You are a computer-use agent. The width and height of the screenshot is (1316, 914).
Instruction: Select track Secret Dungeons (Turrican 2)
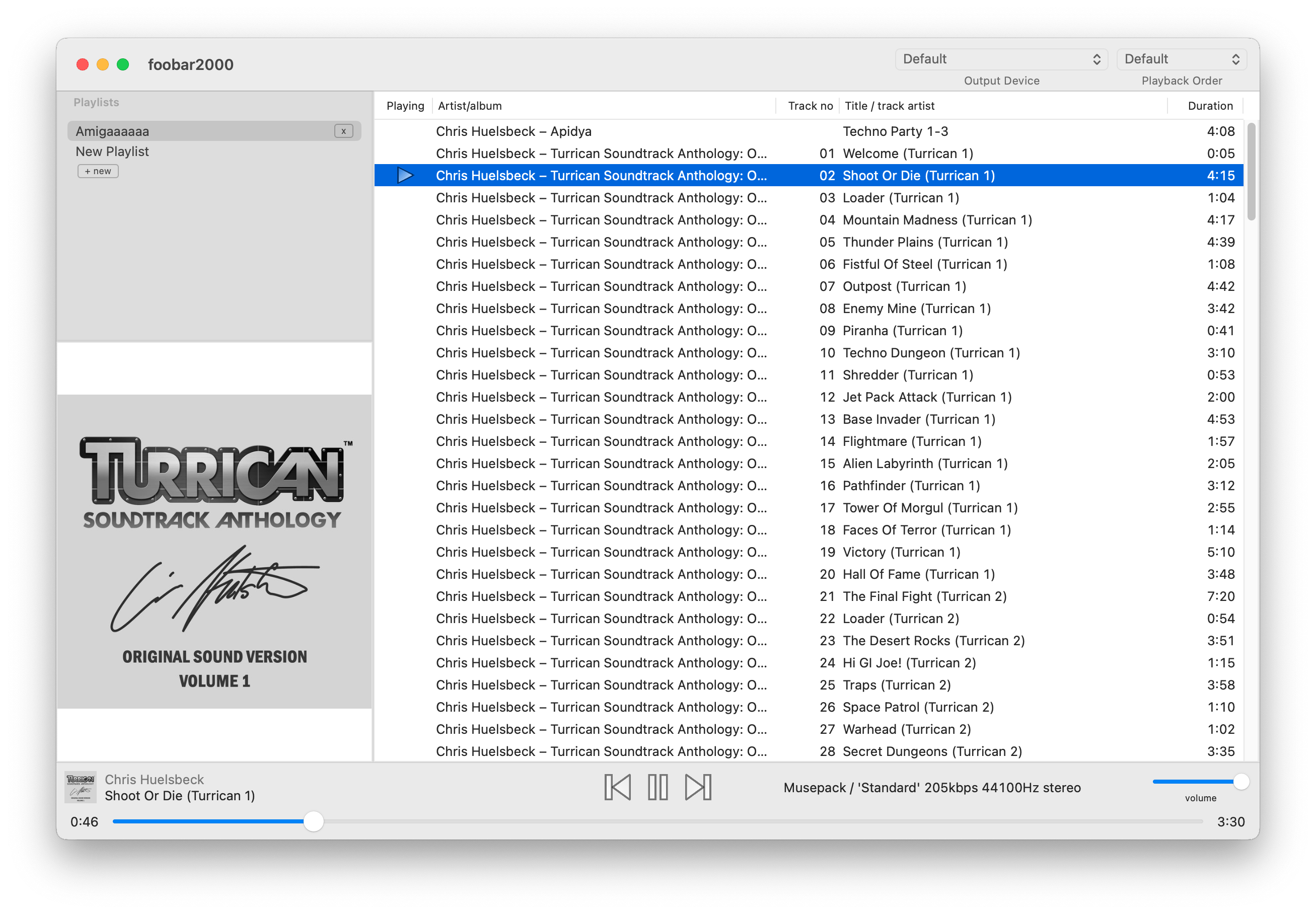[x=809, y=751]
